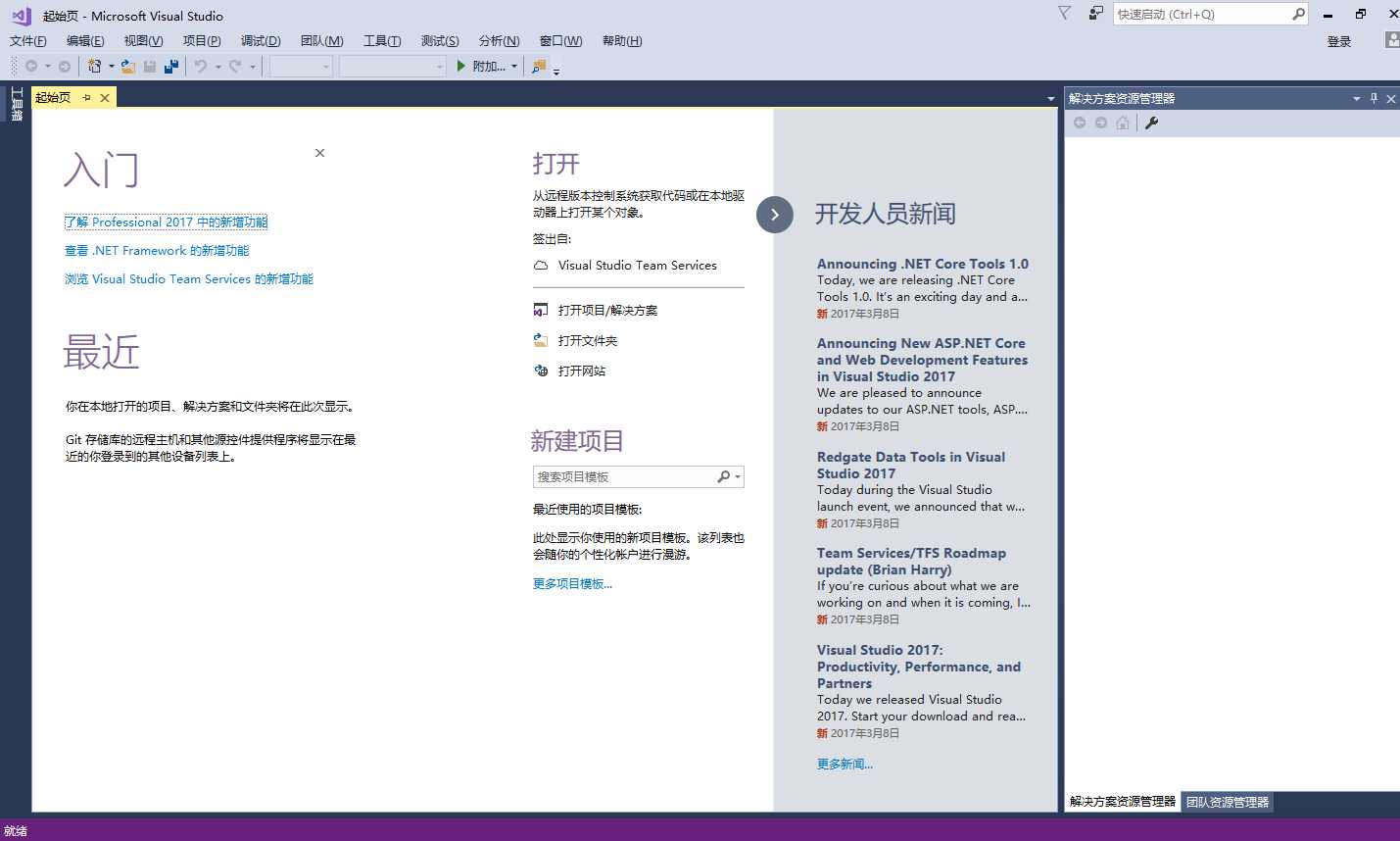
Task: Open 浏览 Visual Studio Team Services 的新增功能 link
Action: [189, 279]
